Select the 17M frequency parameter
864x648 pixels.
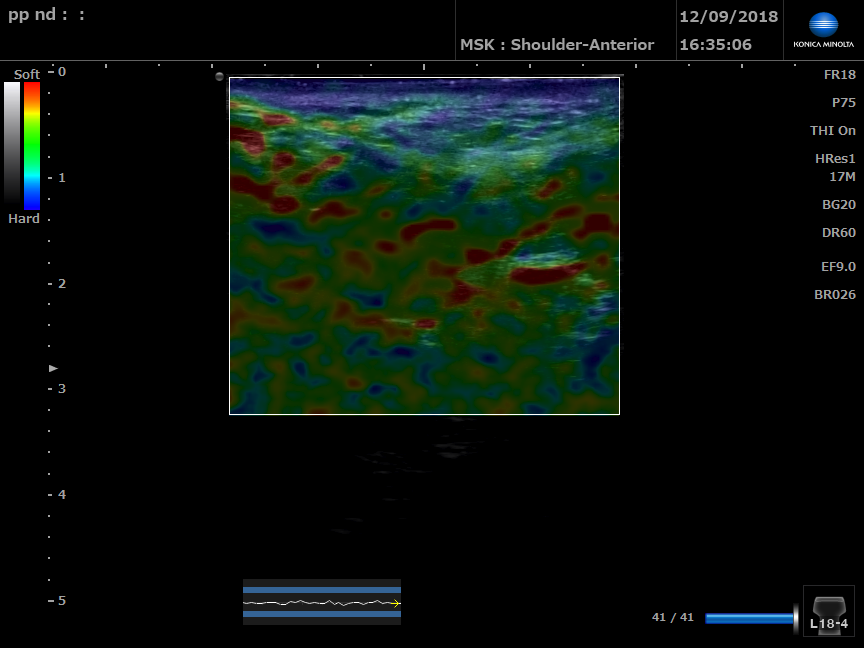point(842,177)
